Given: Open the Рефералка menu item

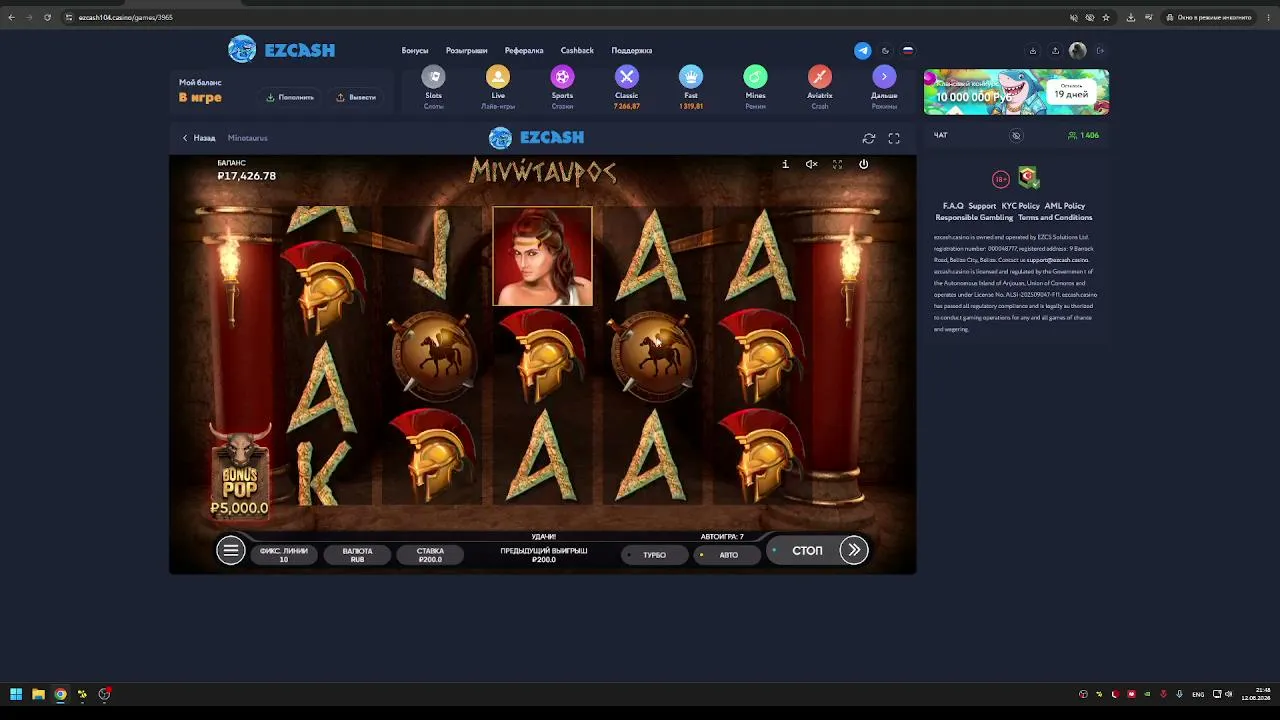Looking at the screenshot, I should 524,50.
